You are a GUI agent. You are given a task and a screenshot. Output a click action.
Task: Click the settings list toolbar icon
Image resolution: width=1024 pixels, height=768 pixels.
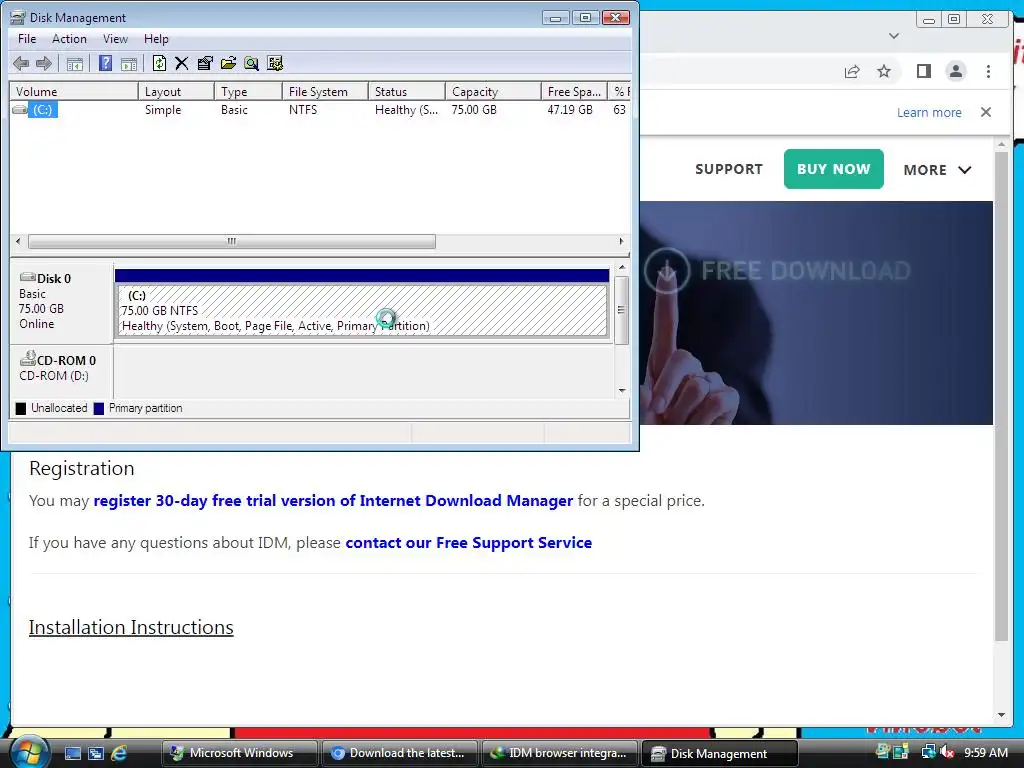coord(275,63)
